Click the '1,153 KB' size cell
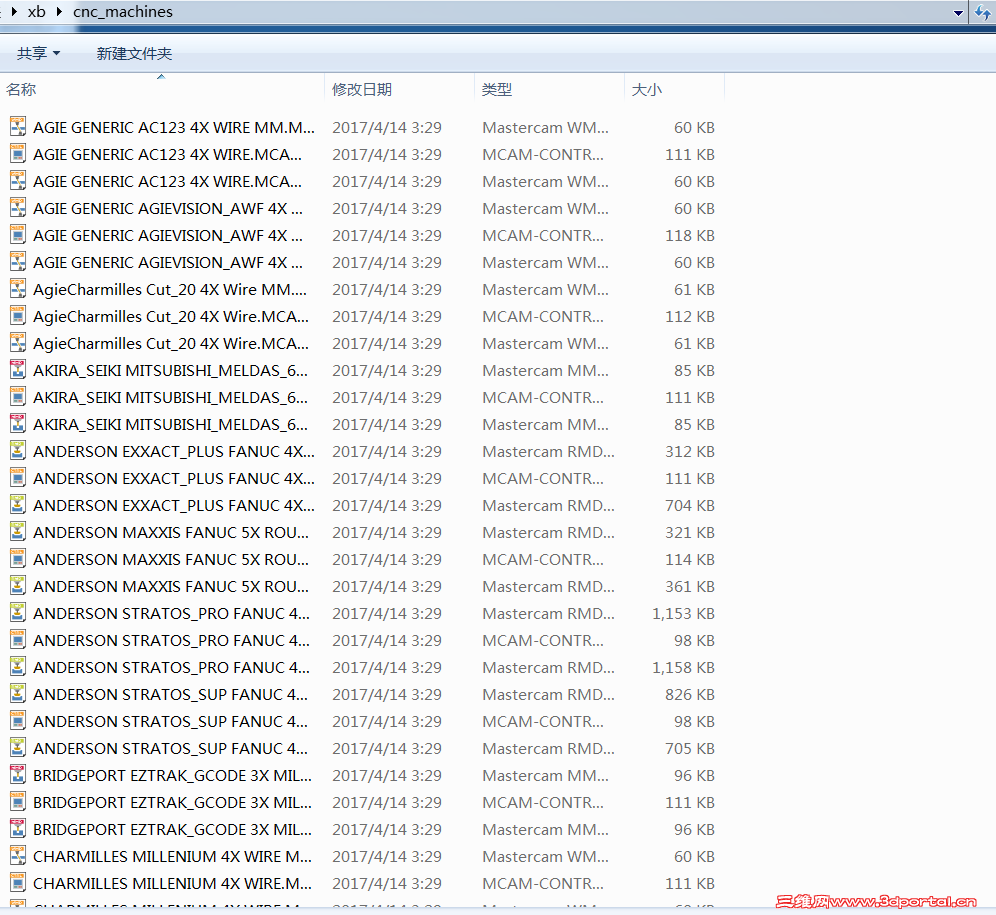 [x=683, y=614]
